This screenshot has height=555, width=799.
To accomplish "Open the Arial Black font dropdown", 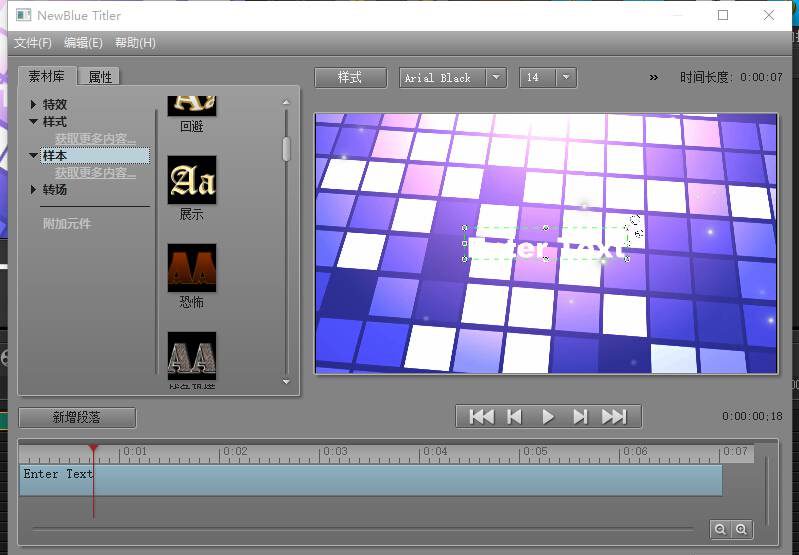I will point(496,77).
